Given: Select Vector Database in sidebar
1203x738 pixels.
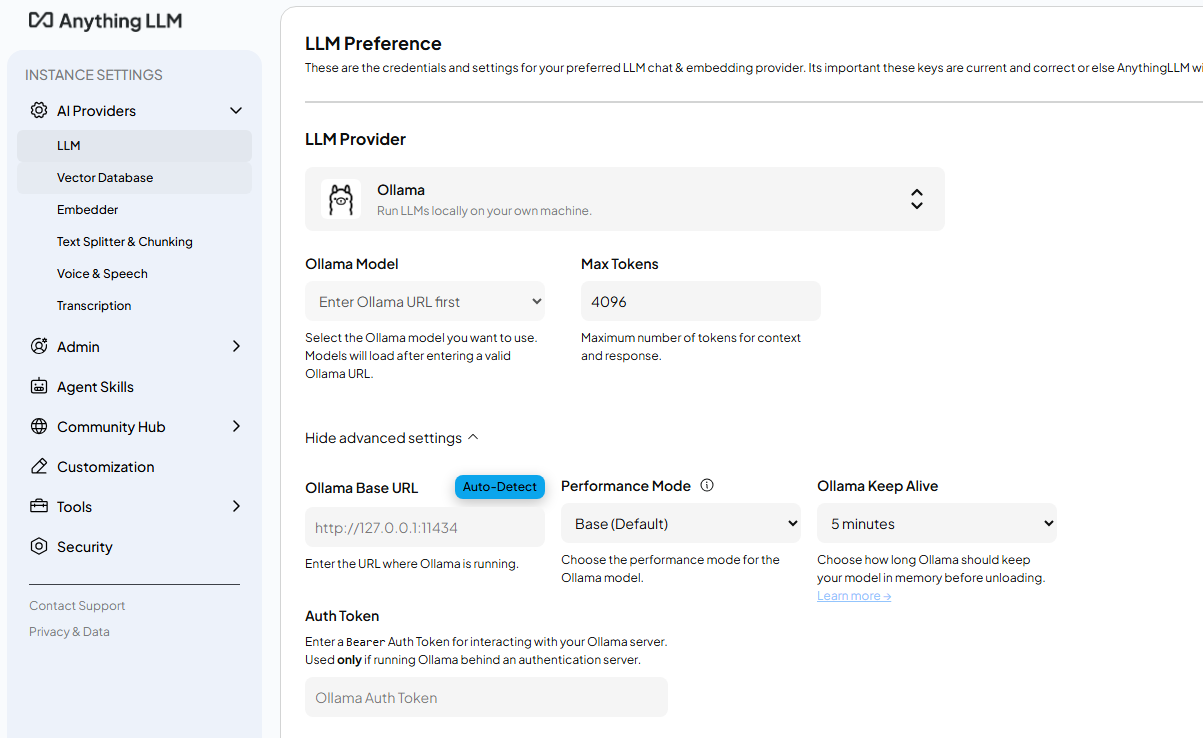Looking at the screenshot, I should (x=134, y=178).
